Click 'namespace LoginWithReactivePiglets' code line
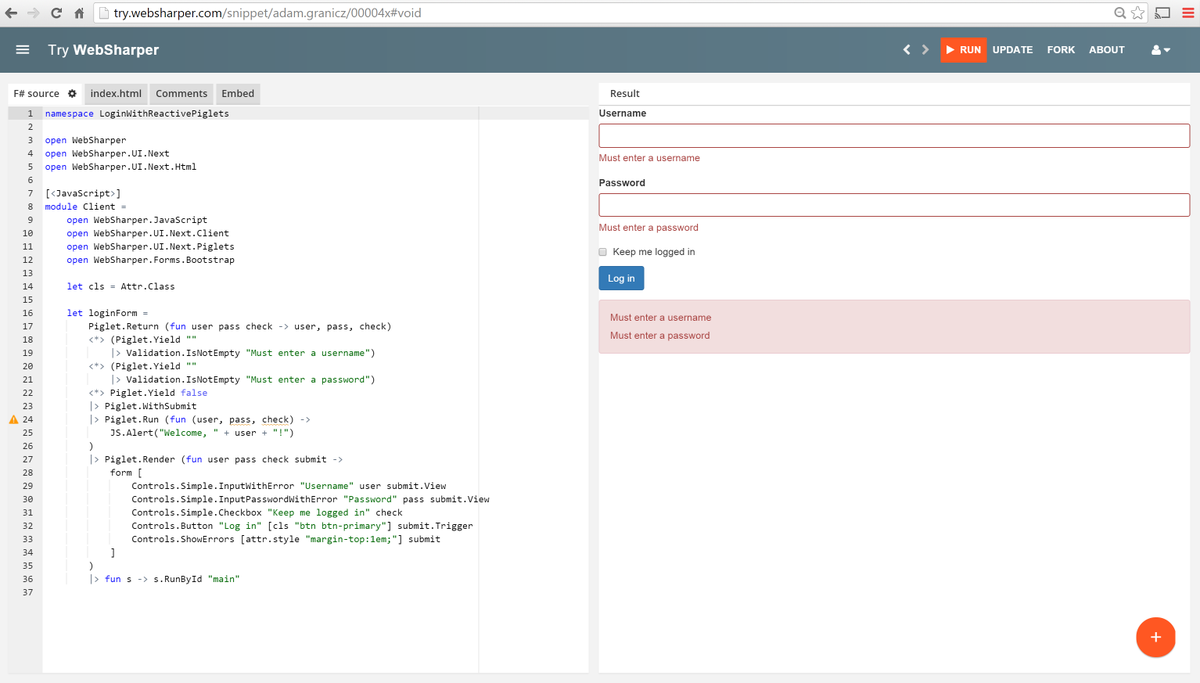The image size is (1200, 683). tap(137, 113)
